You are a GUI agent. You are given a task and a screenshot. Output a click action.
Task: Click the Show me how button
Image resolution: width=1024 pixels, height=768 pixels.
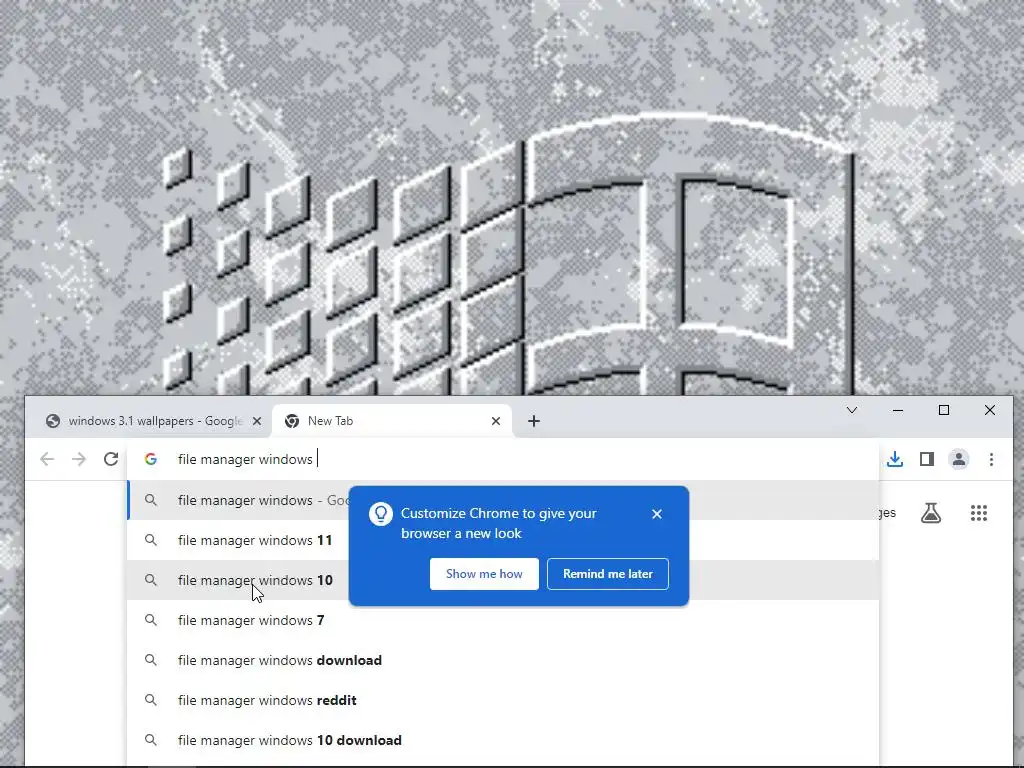pyautogui.click(x=484, y=574)
